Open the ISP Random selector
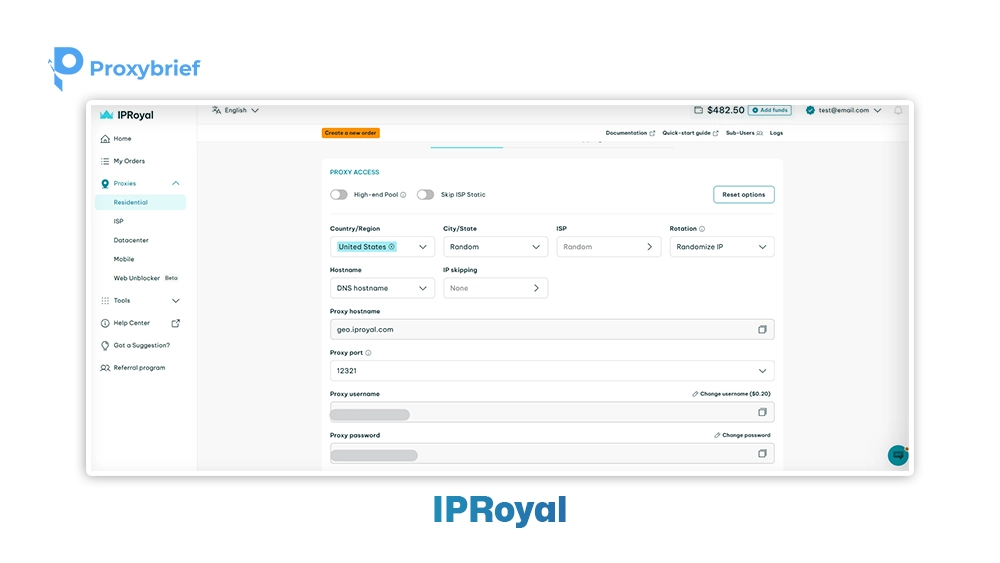The width and height of the screenshot is (1000, 563). 608,247
